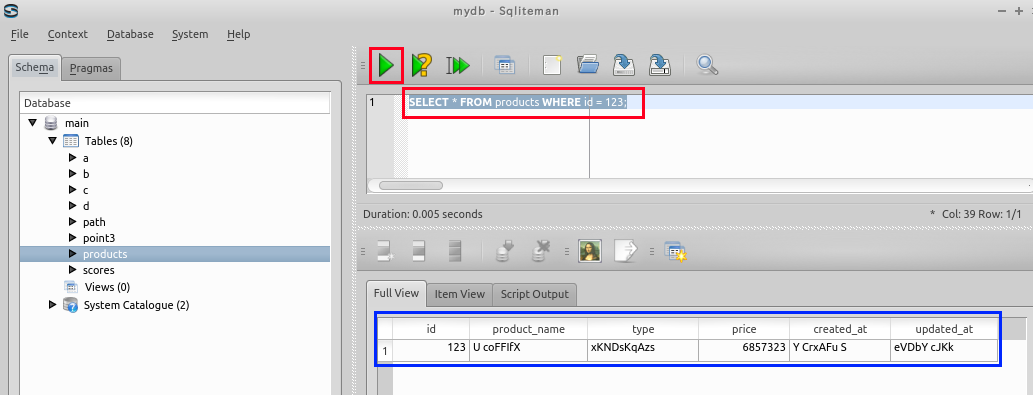Create a new SQL script file
Image resolution: width=1033 pixels, height=395 pixels.
[x=552, y=65]
